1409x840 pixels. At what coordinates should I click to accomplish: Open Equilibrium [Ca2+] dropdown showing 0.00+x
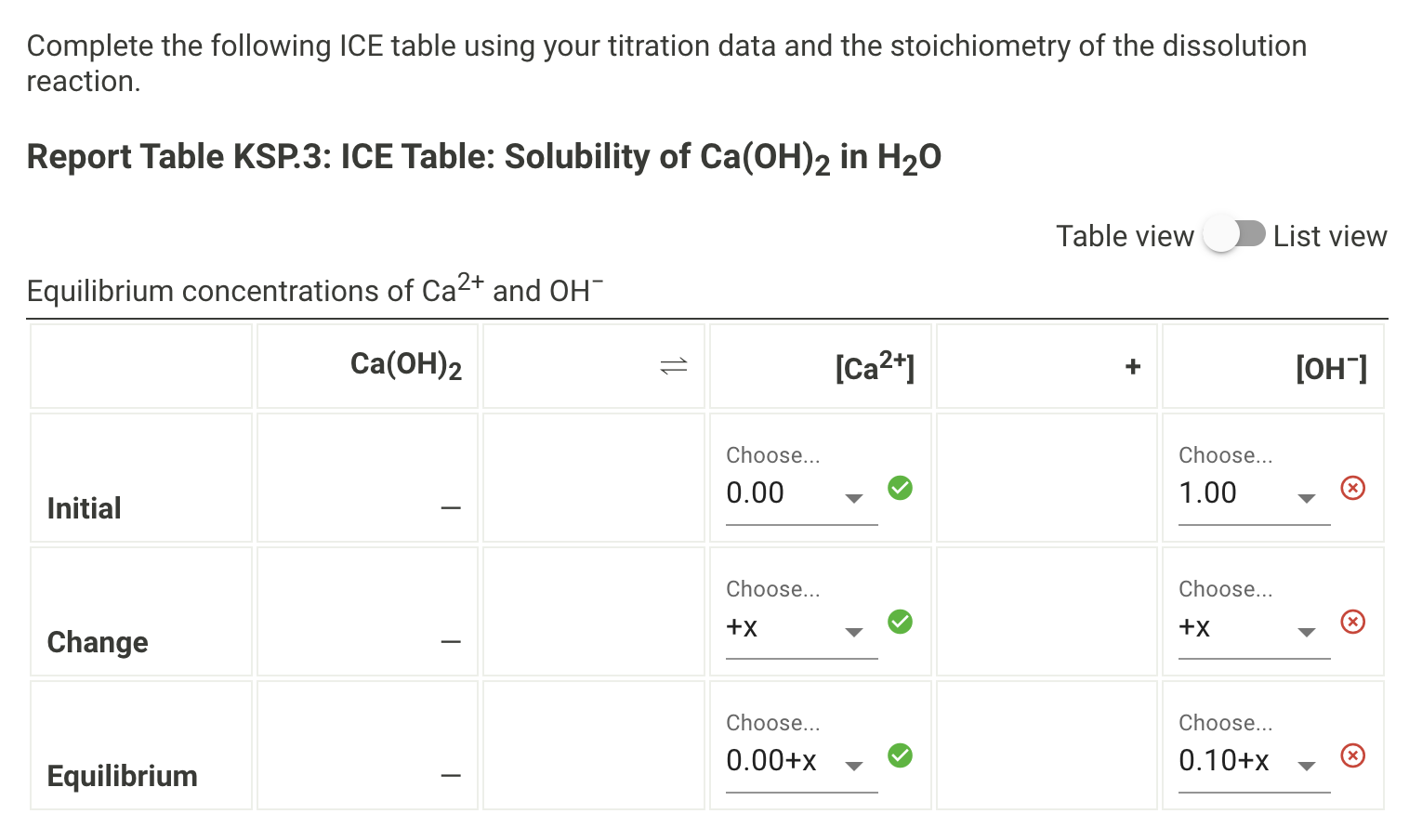coord(799,761)
